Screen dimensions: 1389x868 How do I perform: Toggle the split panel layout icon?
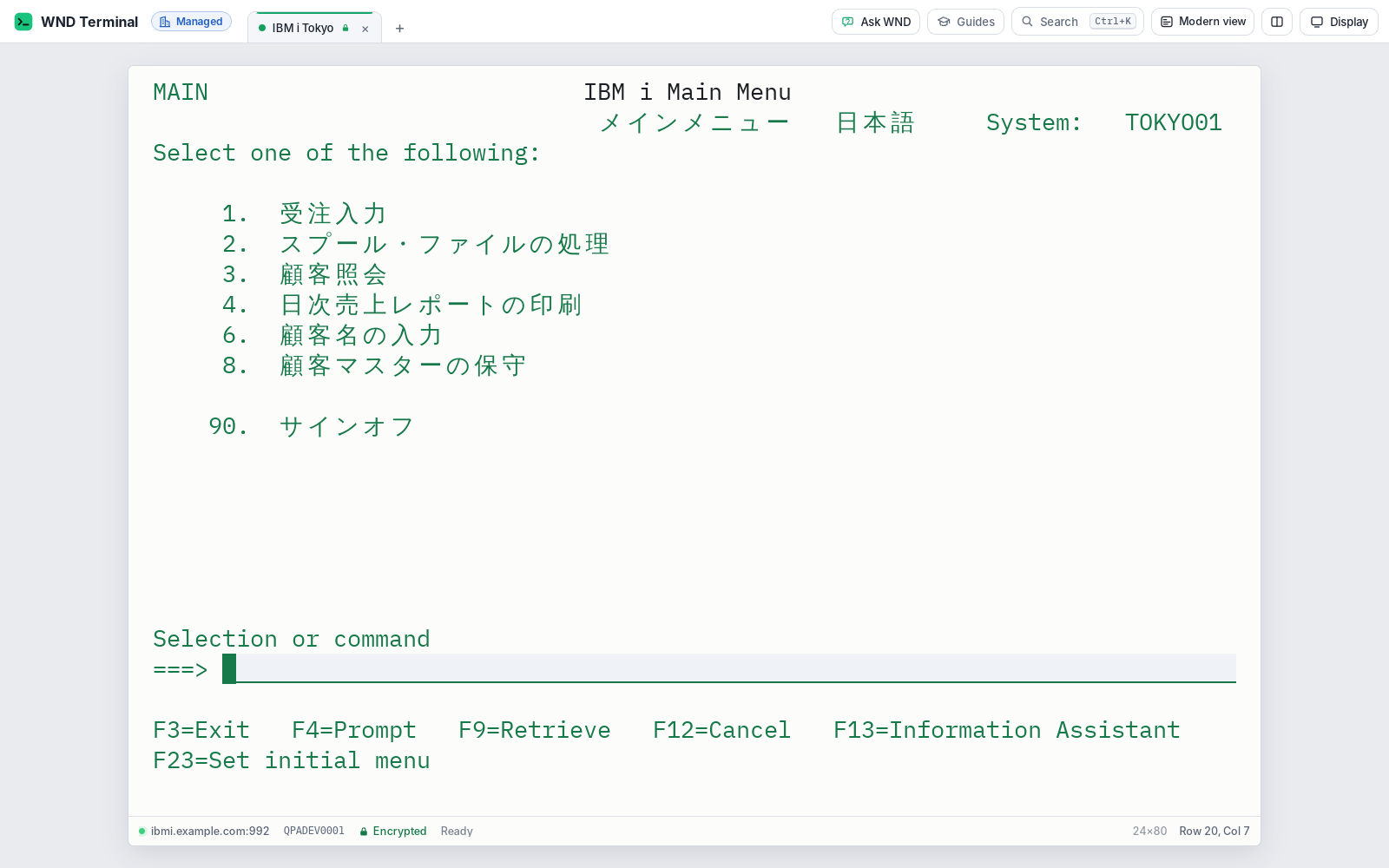pos(1277,22)
